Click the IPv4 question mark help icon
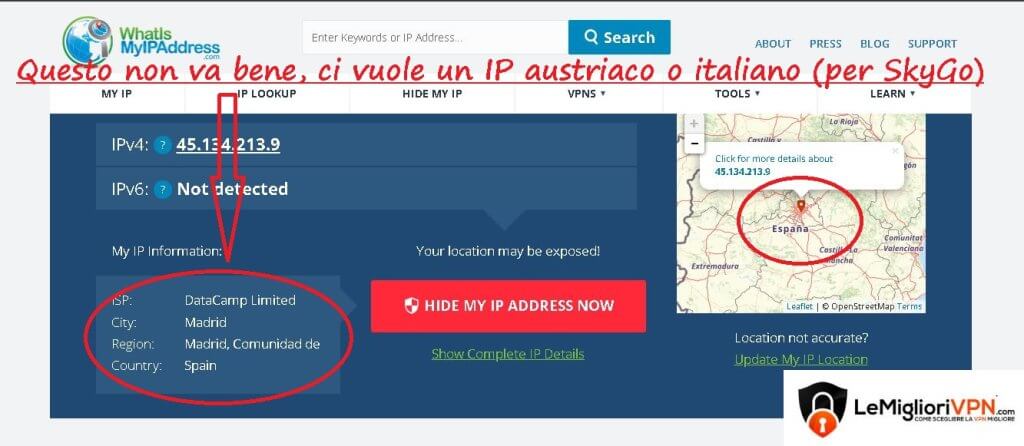This screenshot has width=1024, height=446. tap(163, 145)
